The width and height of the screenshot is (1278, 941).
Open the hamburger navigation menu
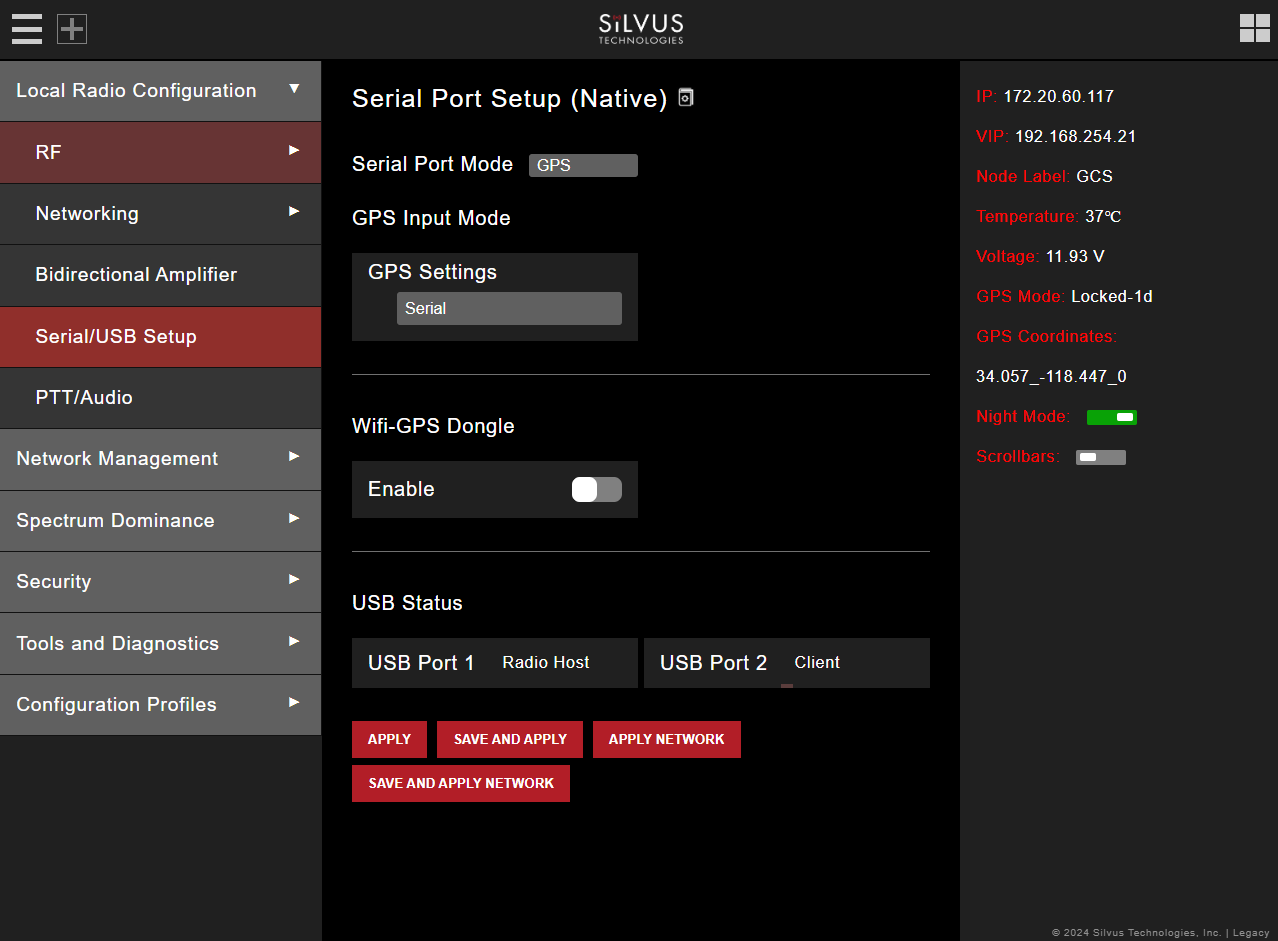click(26, 29)
